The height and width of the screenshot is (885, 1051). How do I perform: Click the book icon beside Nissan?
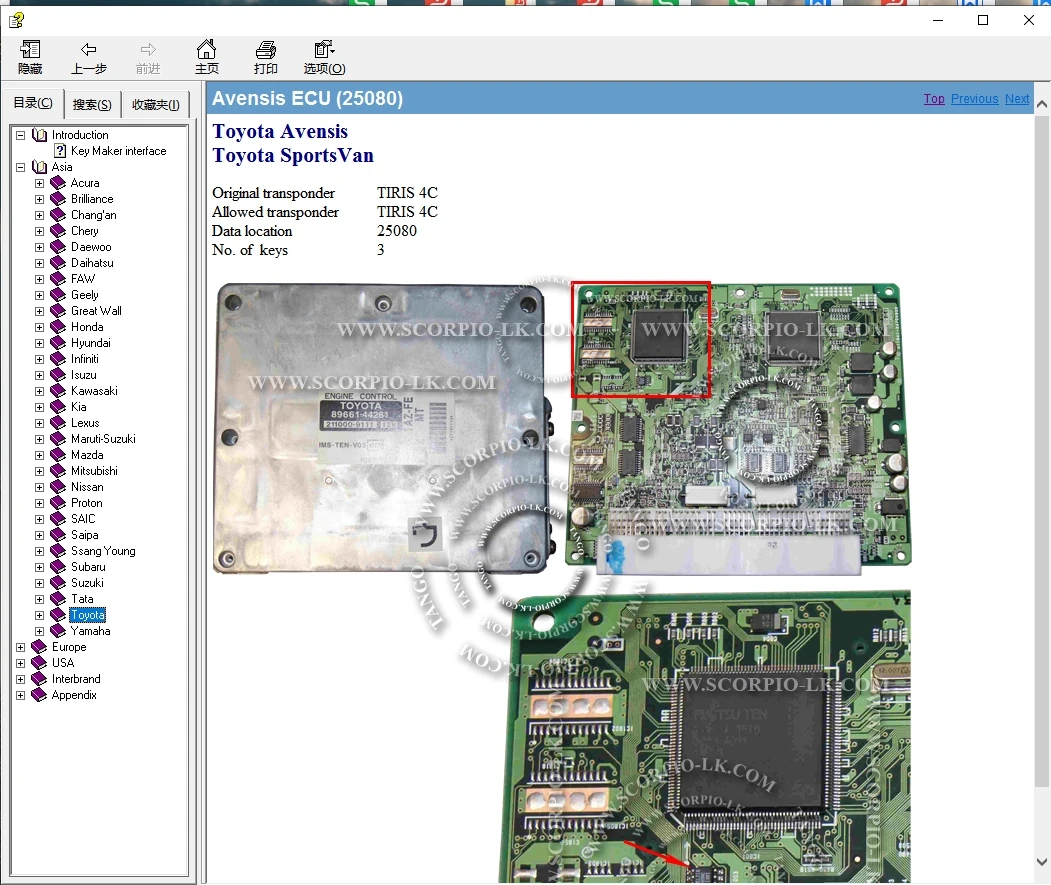58,487
